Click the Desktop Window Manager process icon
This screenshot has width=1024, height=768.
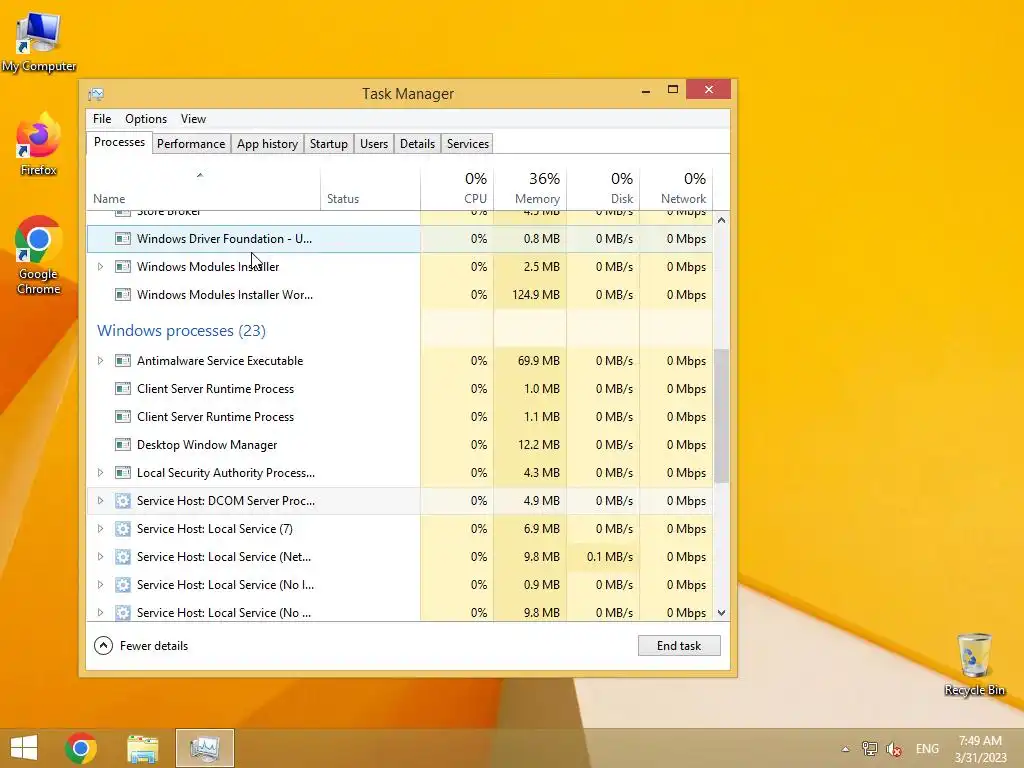tap(123, 445)
